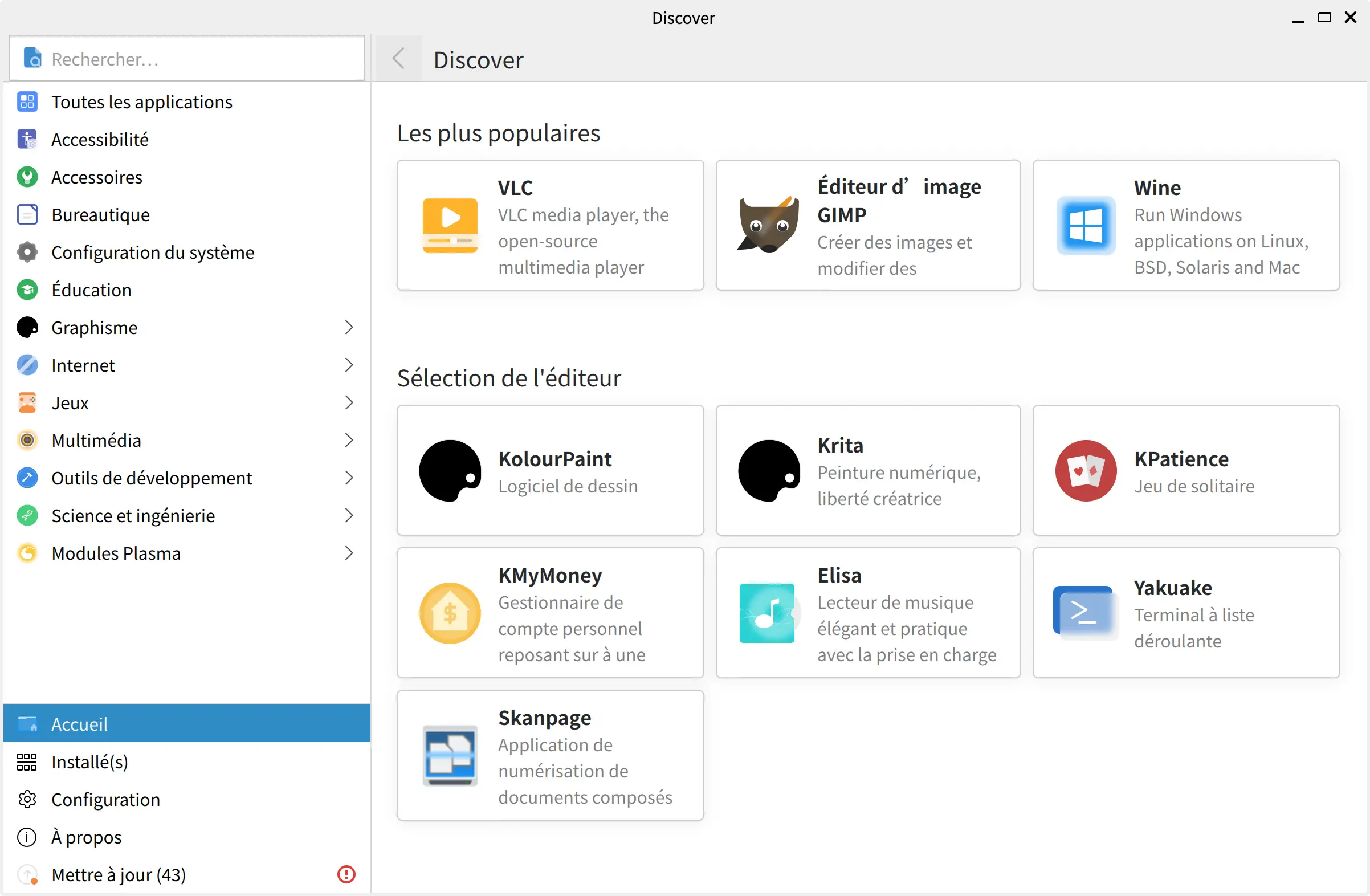1370x896 pixels.
Task: Click 'Jeu de solitaire' description
Action: coord(1194,487)
